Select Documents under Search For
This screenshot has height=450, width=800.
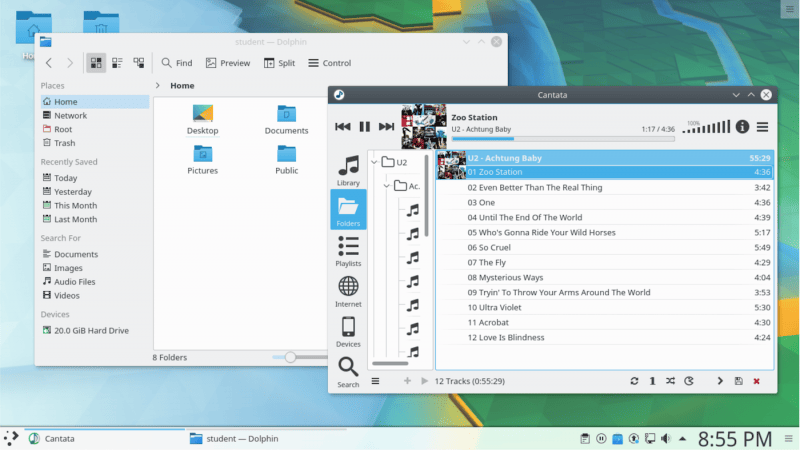click(76, 254)
